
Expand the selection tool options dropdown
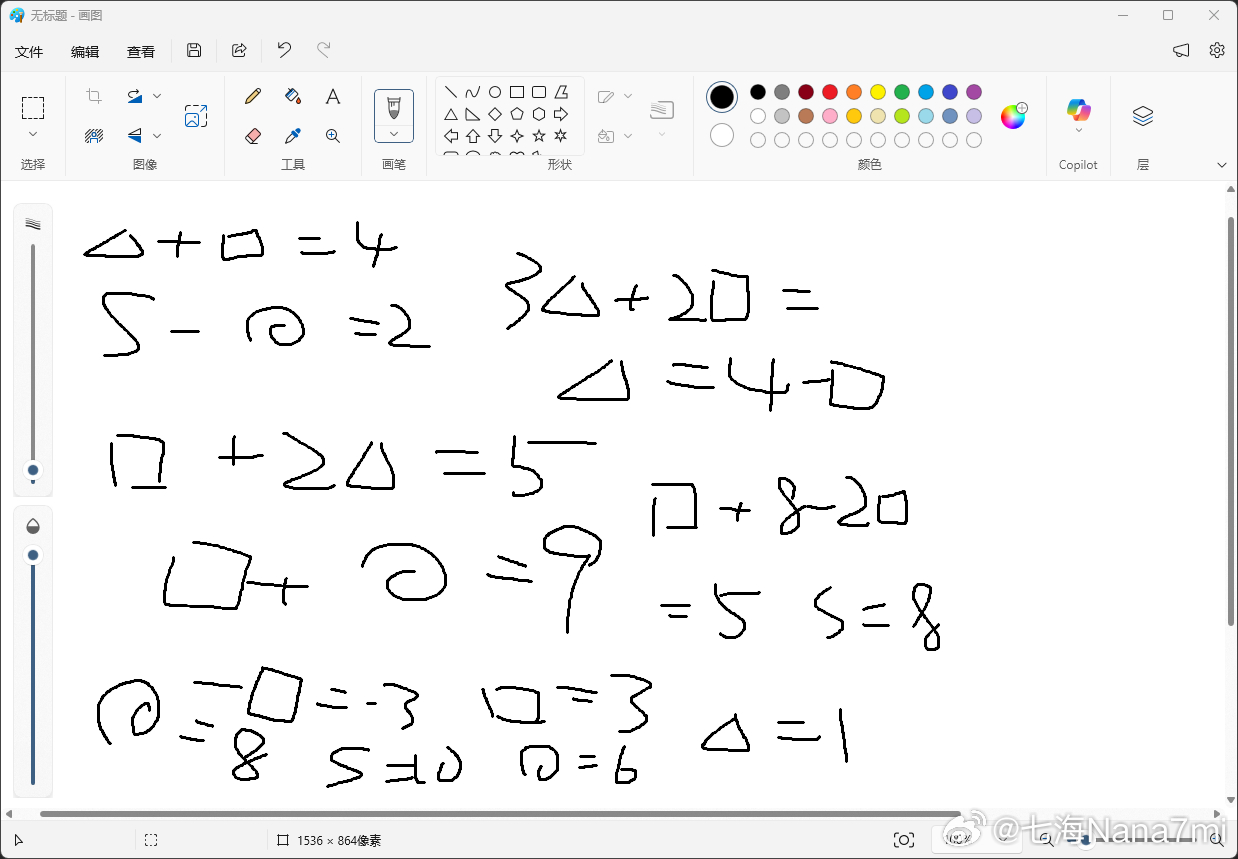coord(33,135)
